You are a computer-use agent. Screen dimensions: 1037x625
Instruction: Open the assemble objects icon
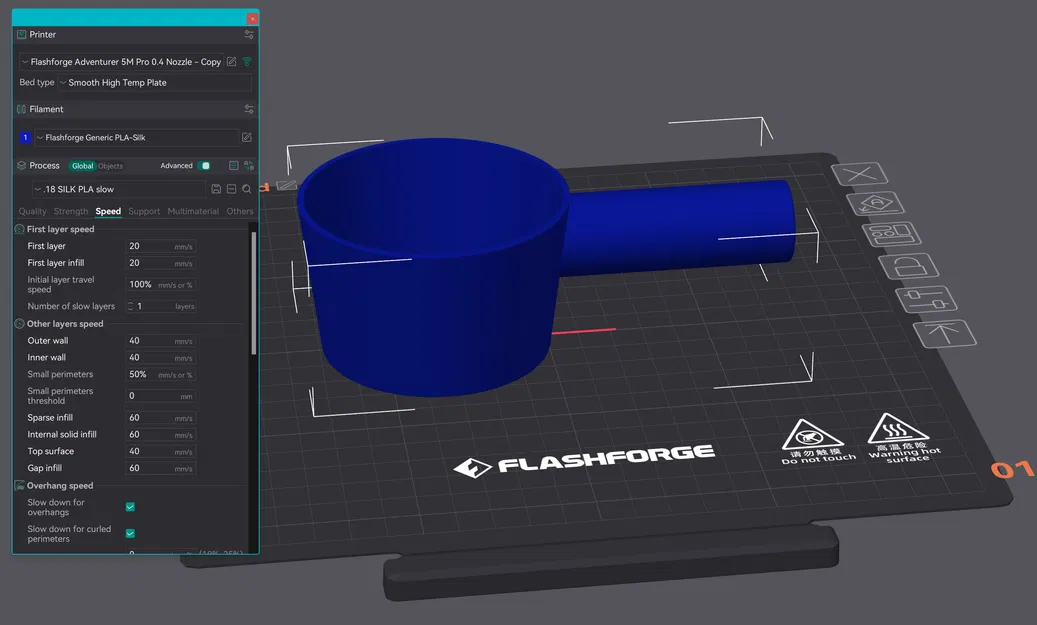(891, 233)
